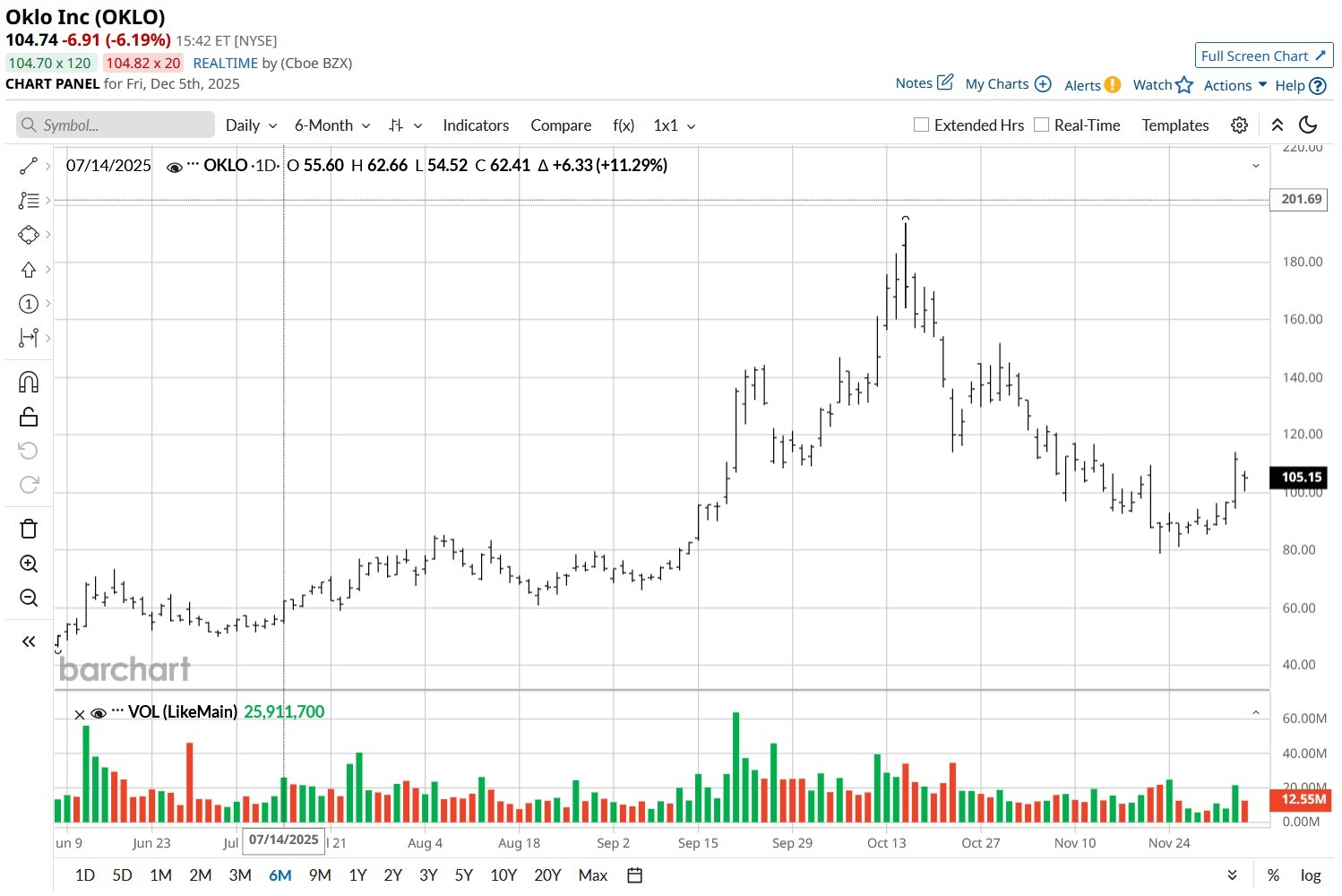Image resolution: width=1342 pixels, height=896 pixels.
Task: Open the Compare menu
Action: coord(561,125)
